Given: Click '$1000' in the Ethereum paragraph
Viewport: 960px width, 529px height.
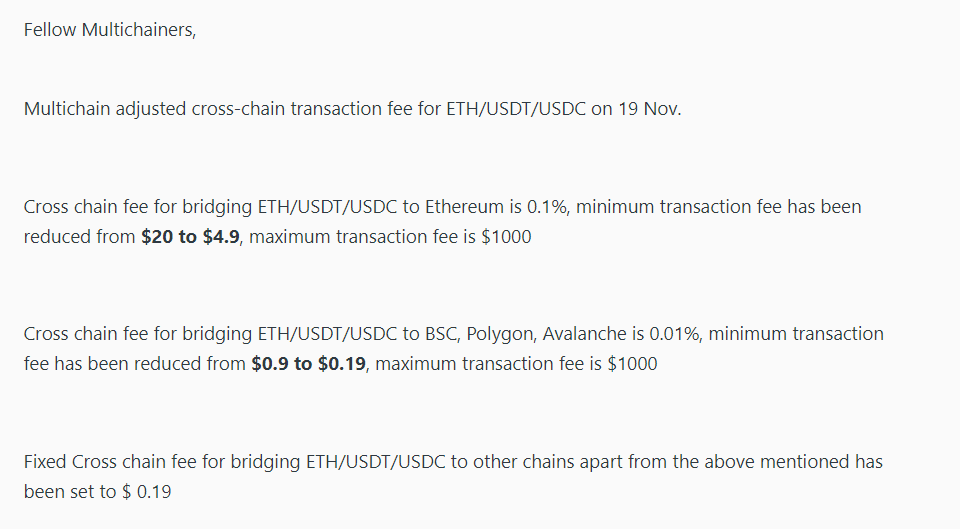Looking at the screenshot, I should [506, 236].
